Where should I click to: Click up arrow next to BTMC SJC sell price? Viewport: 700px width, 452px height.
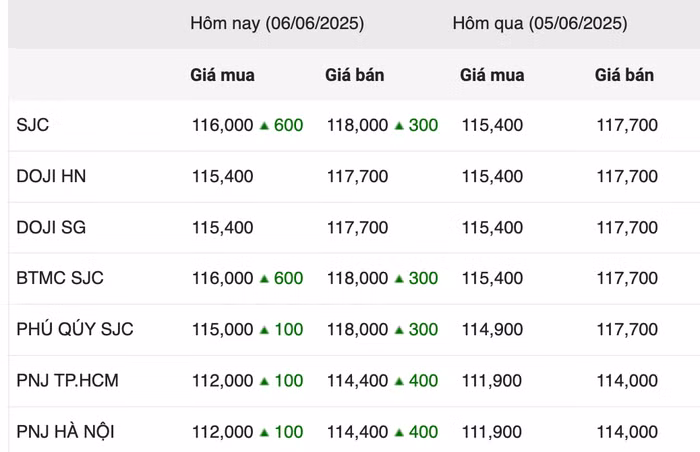[x=399, y=279]
